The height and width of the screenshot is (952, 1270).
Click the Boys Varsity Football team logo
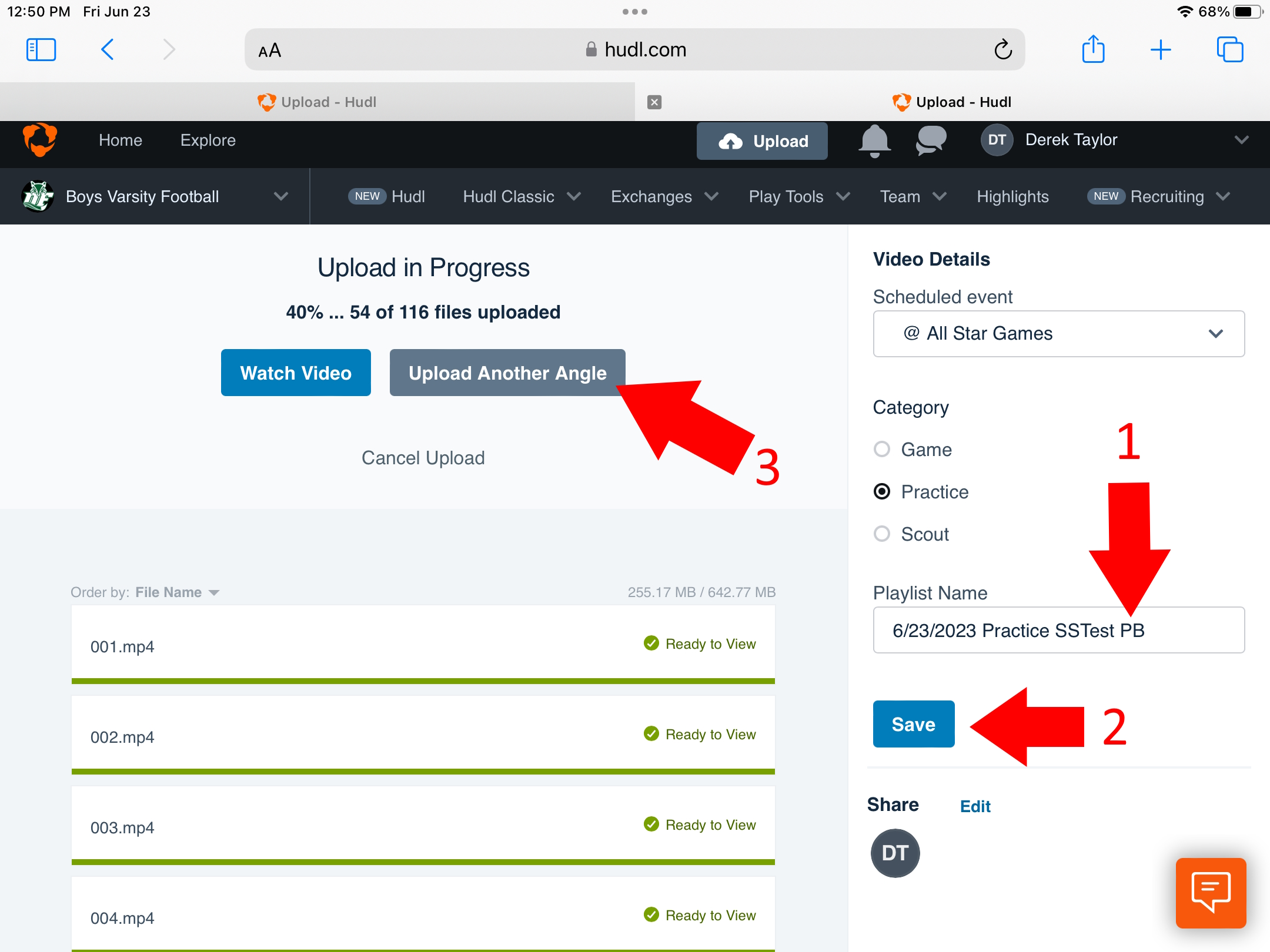coord(38,196)
